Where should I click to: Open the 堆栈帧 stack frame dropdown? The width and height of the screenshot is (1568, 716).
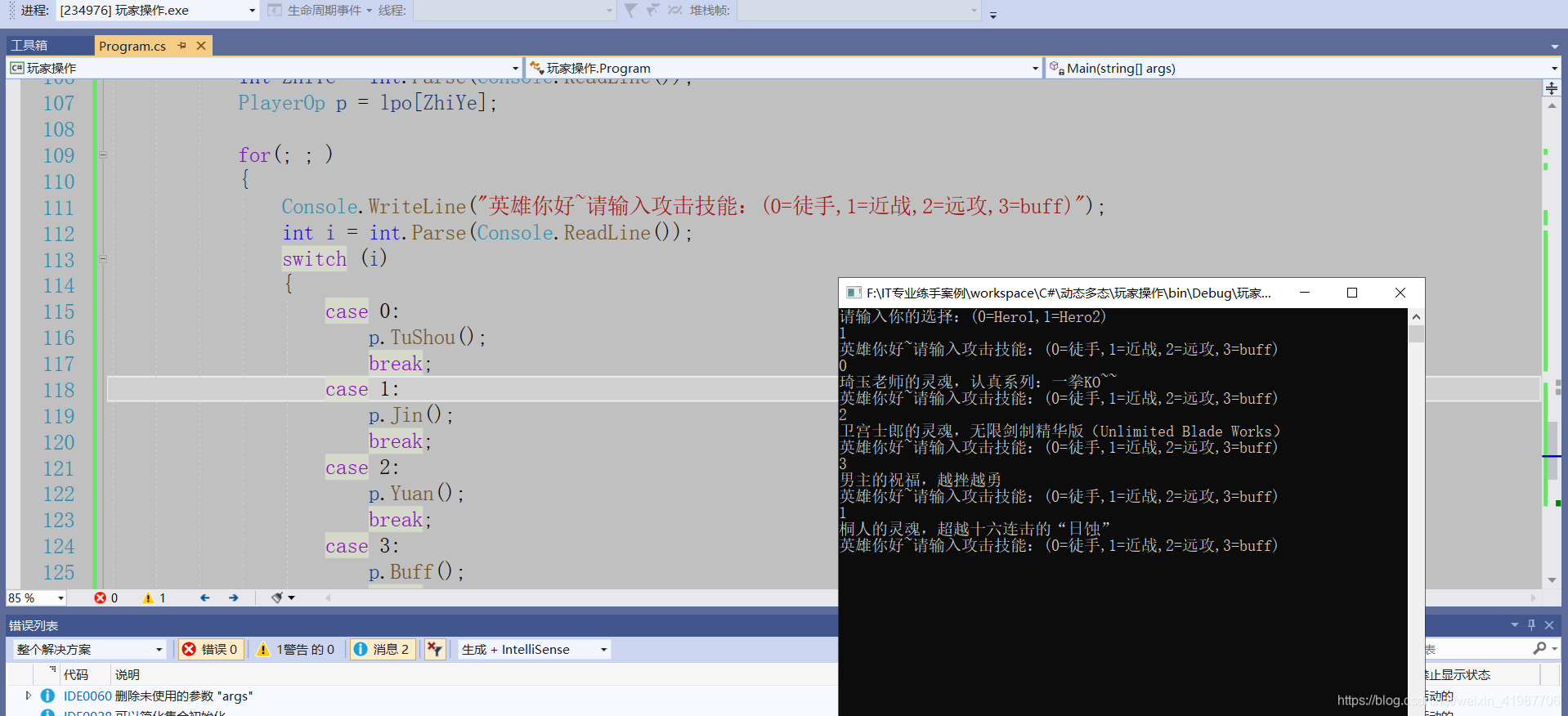[858, 11]
